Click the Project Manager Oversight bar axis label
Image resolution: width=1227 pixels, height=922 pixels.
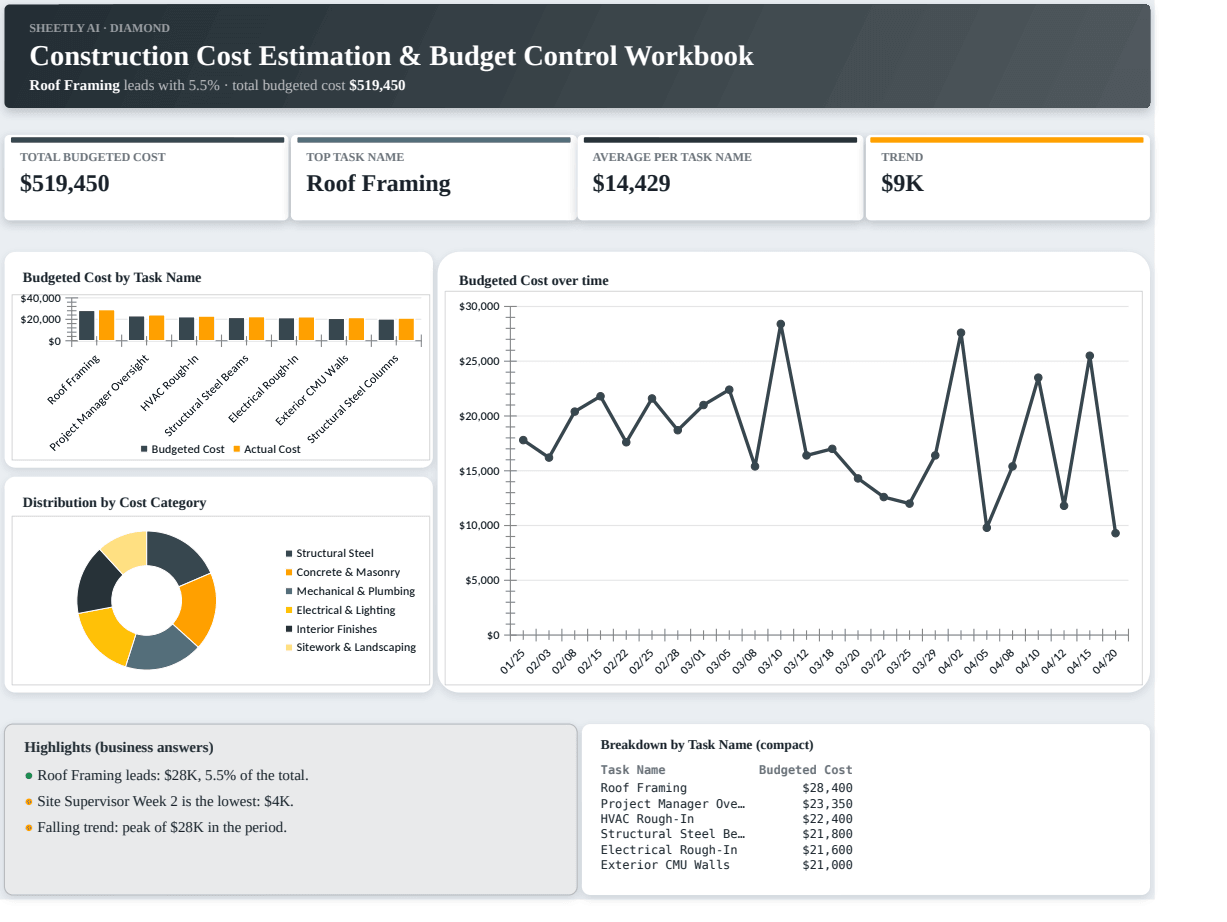tap(99, 403)
